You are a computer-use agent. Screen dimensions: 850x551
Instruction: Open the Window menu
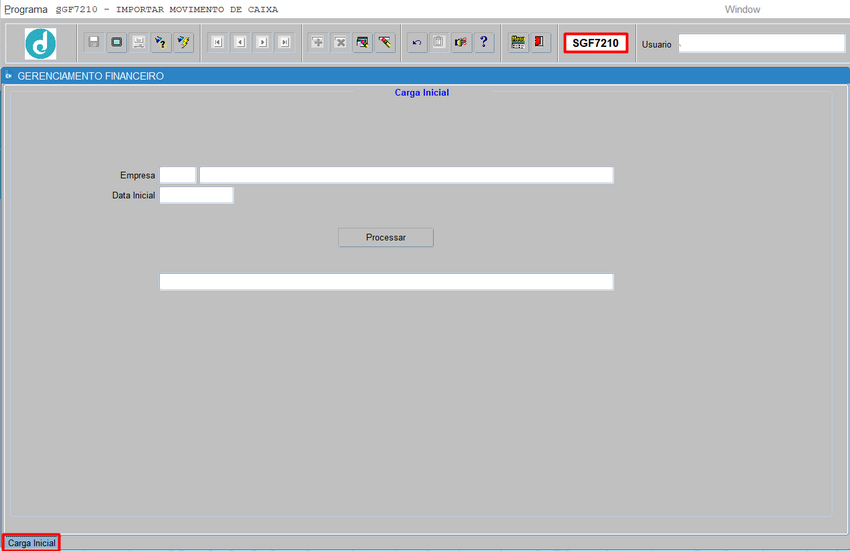pos(742,9)
